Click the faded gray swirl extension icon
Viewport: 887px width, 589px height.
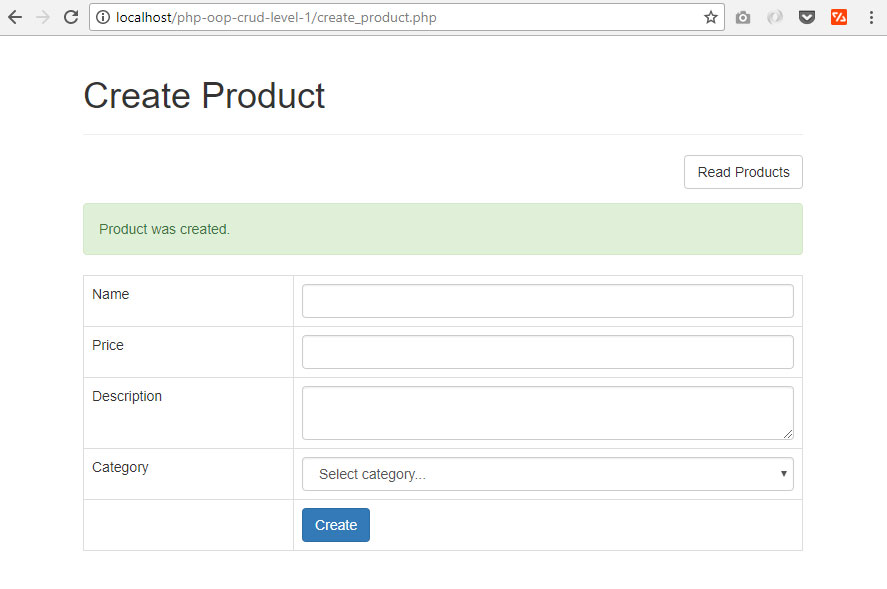[774, 17]
